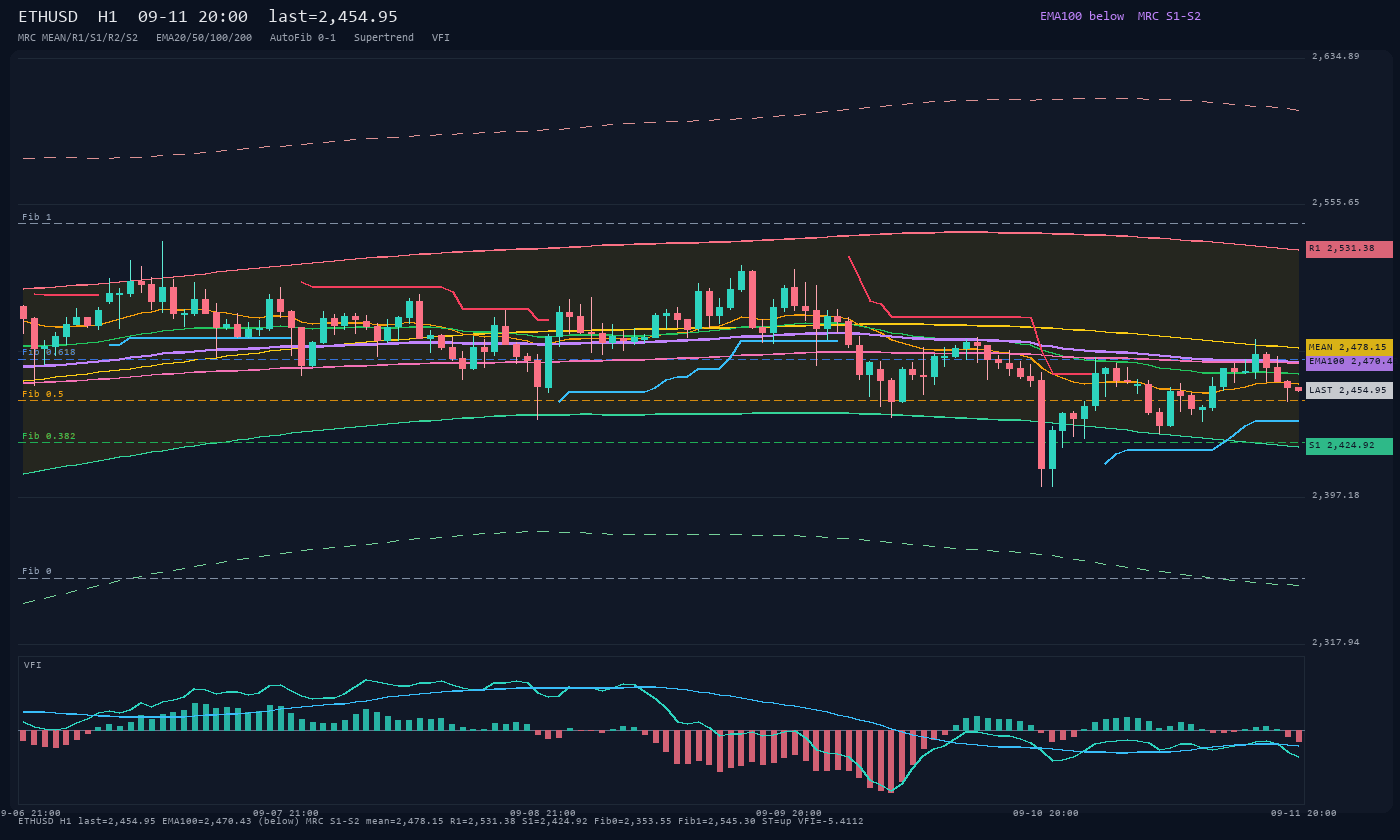Click the VFI panel title label

(33, 665)
